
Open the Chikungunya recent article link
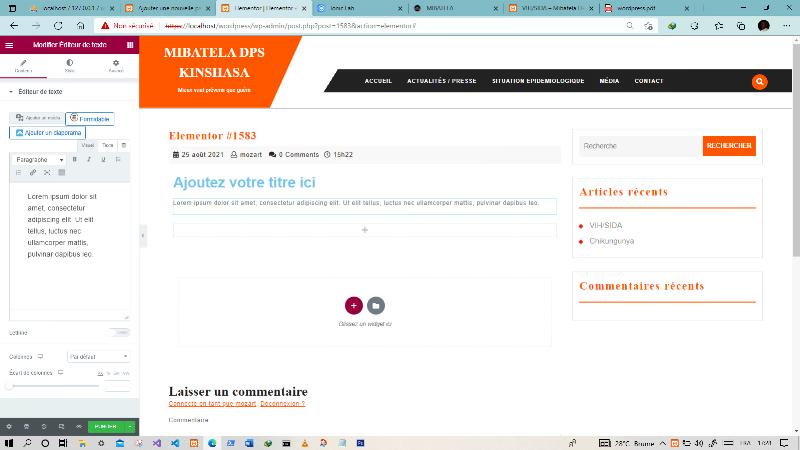612,241
